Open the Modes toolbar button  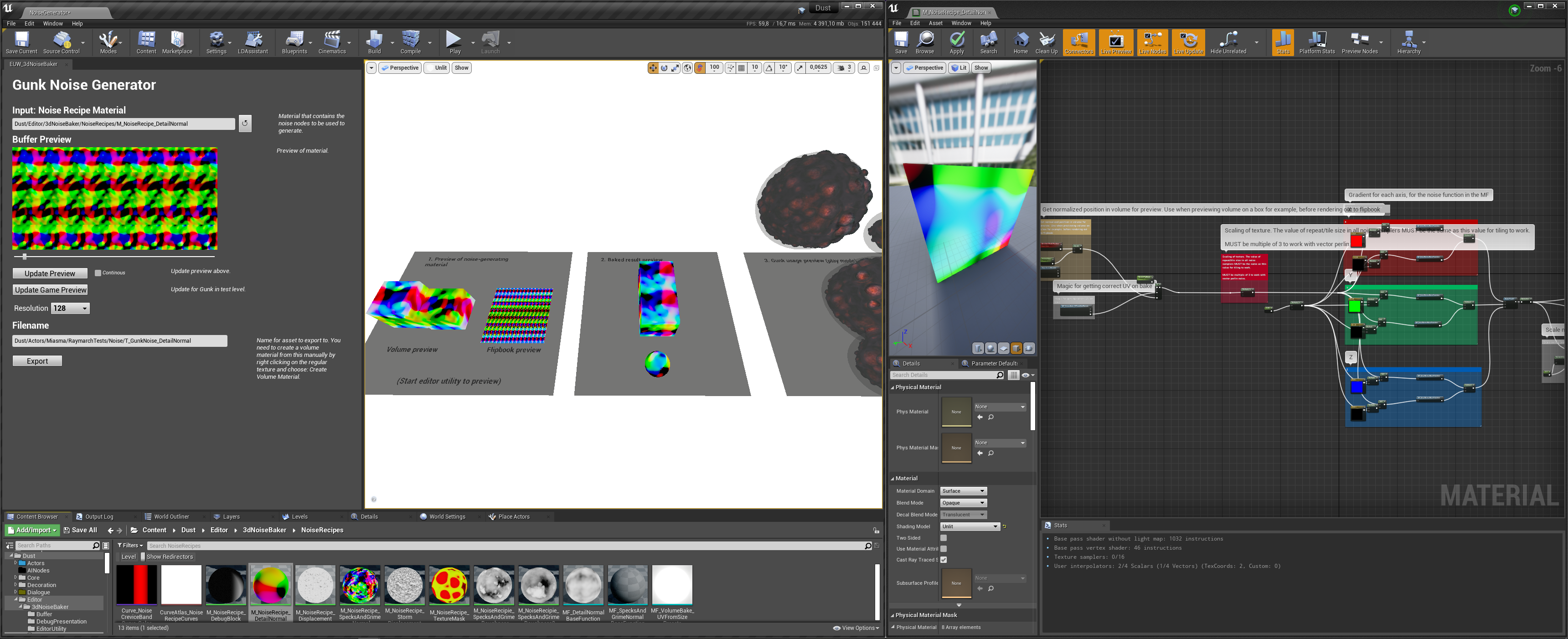coord(108,42)
